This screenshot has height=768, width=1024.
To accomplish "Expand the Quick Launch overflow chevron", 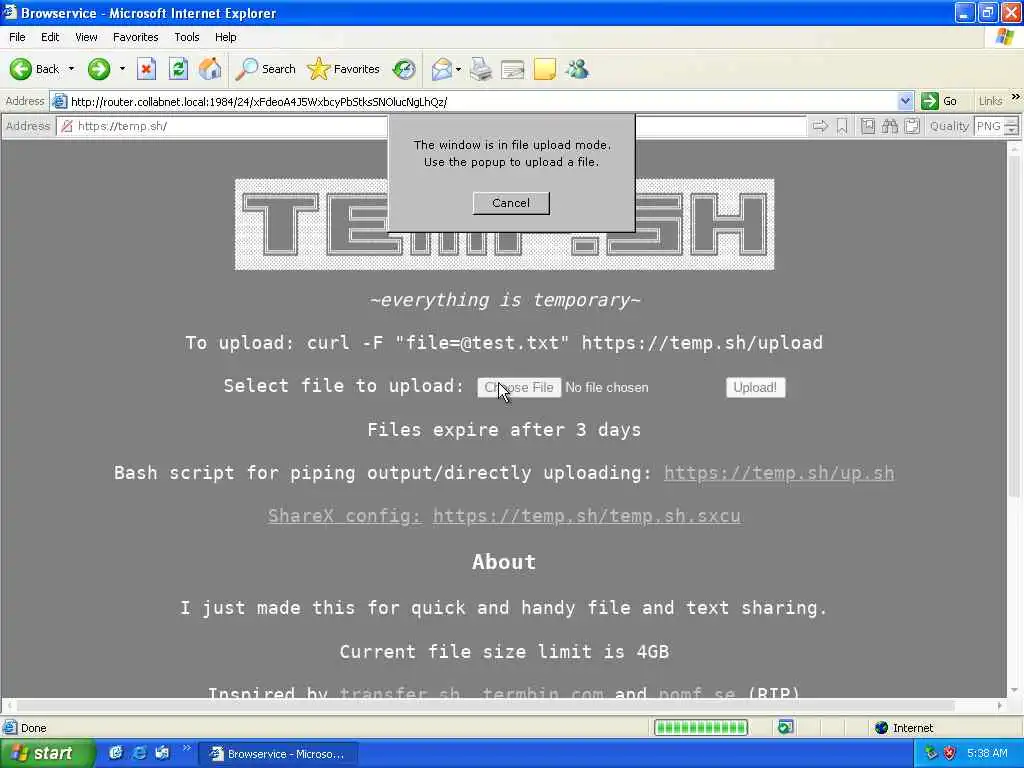I will click(x=186, y=748).
